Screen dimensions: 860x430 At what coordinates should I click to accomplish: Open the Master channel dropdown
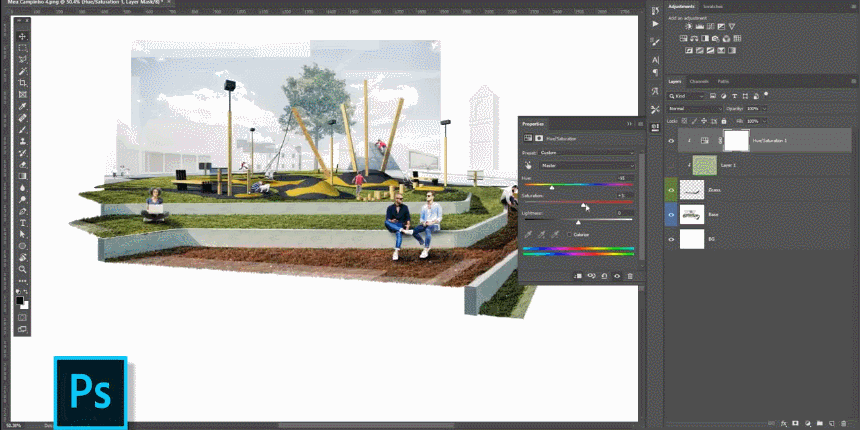point(586,165)
